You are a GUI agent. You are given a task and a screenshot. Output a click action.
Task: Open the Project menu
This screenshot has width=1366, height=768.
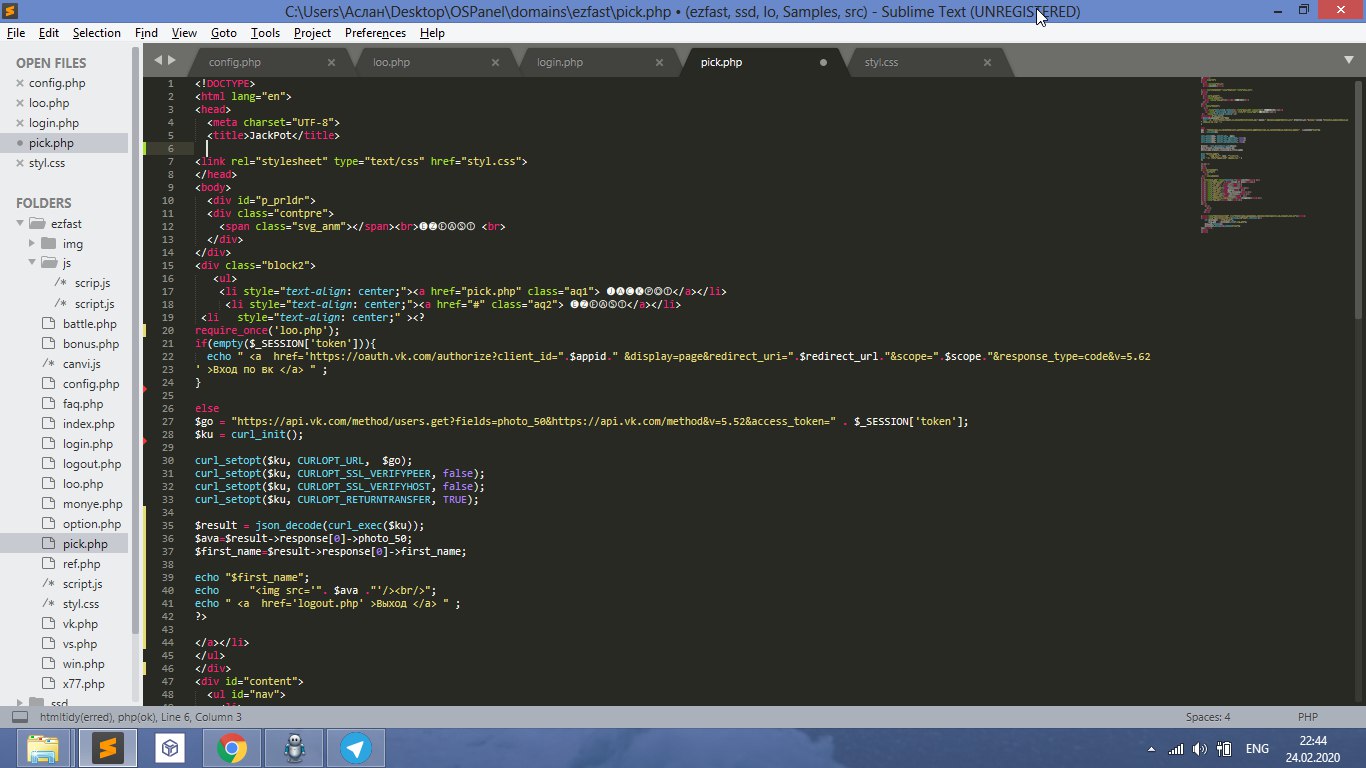click(x=312, y=33)
